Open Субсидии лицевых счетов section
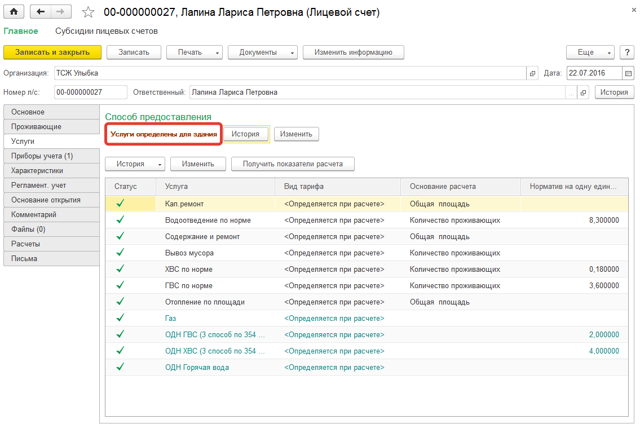Screen dimensions: 640x428 (x=107, y=31)
